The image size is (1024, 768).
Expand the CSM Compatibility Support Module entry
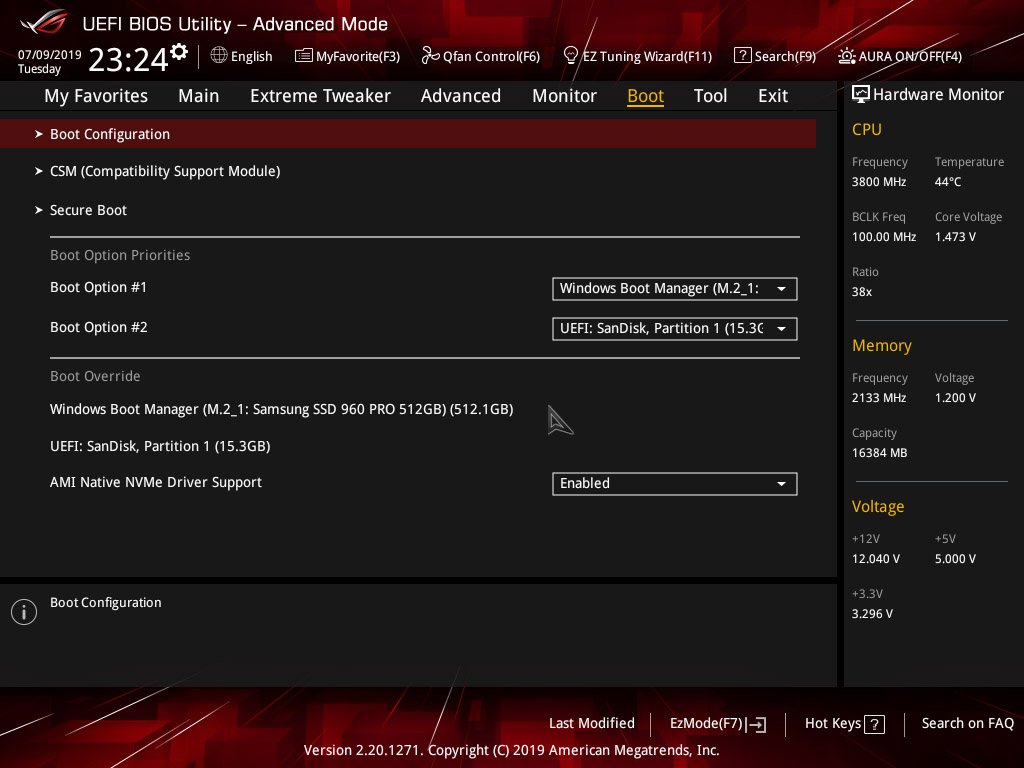click(x=164, y=171)
